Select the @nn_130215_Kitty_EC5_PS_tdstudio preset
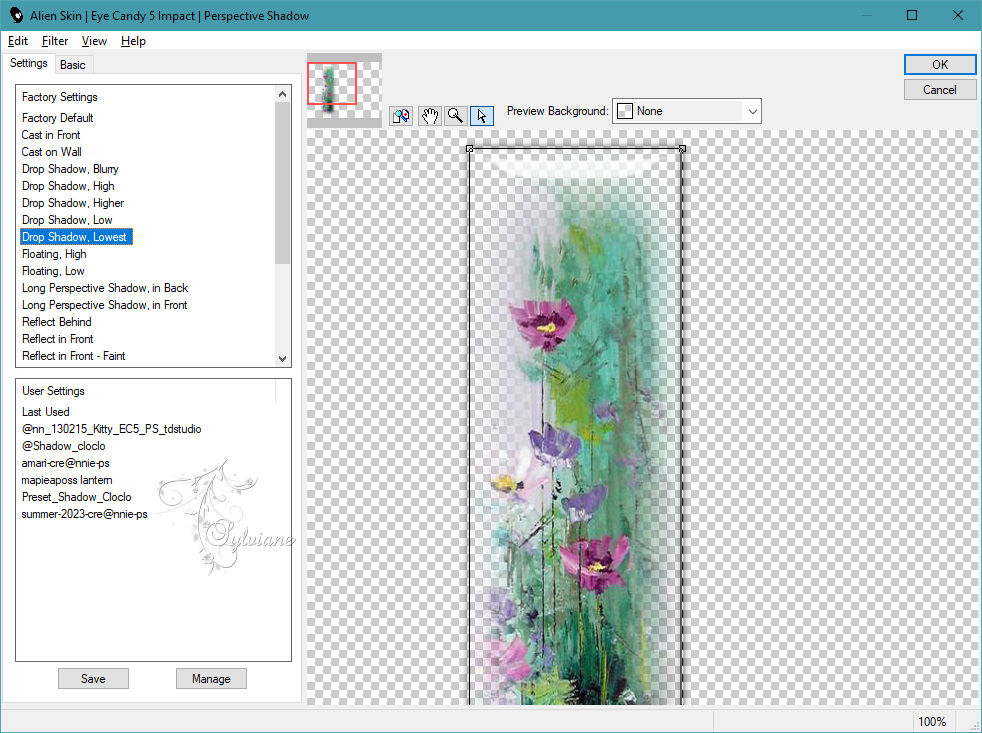 pyautogui.click(x=111, y=429)
